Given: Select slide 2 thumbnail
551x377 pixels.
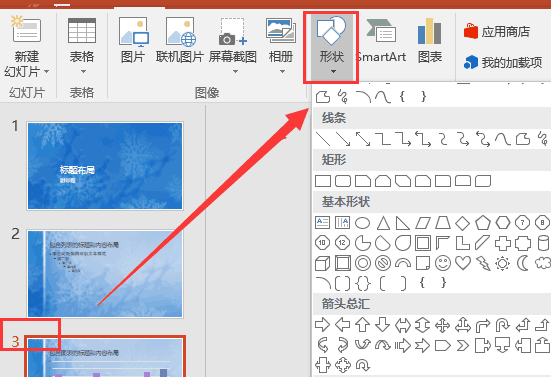Looking at the screenshot, I should (105, 274).
